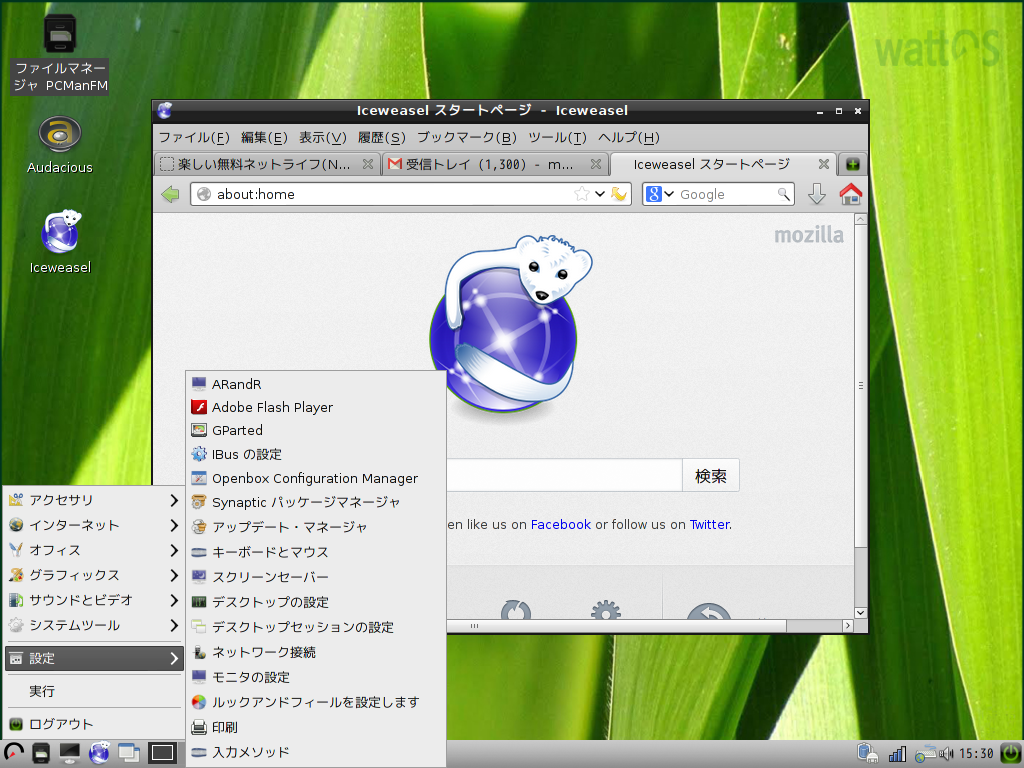
Task: Open the ヘルプ(H) menu in Iceweasel
Action: point(629,138)
